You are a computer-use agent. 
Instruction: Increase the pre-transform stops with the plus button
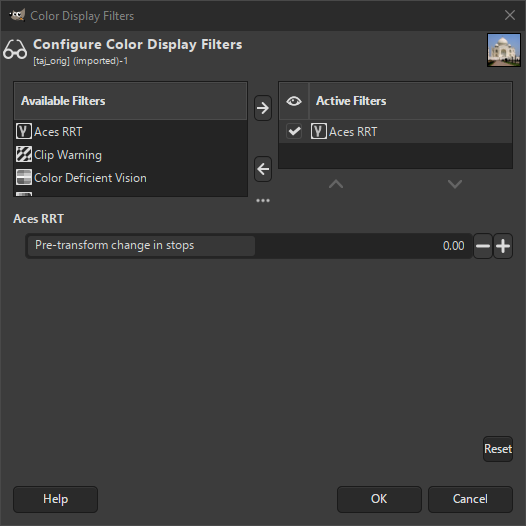(503, 246)
